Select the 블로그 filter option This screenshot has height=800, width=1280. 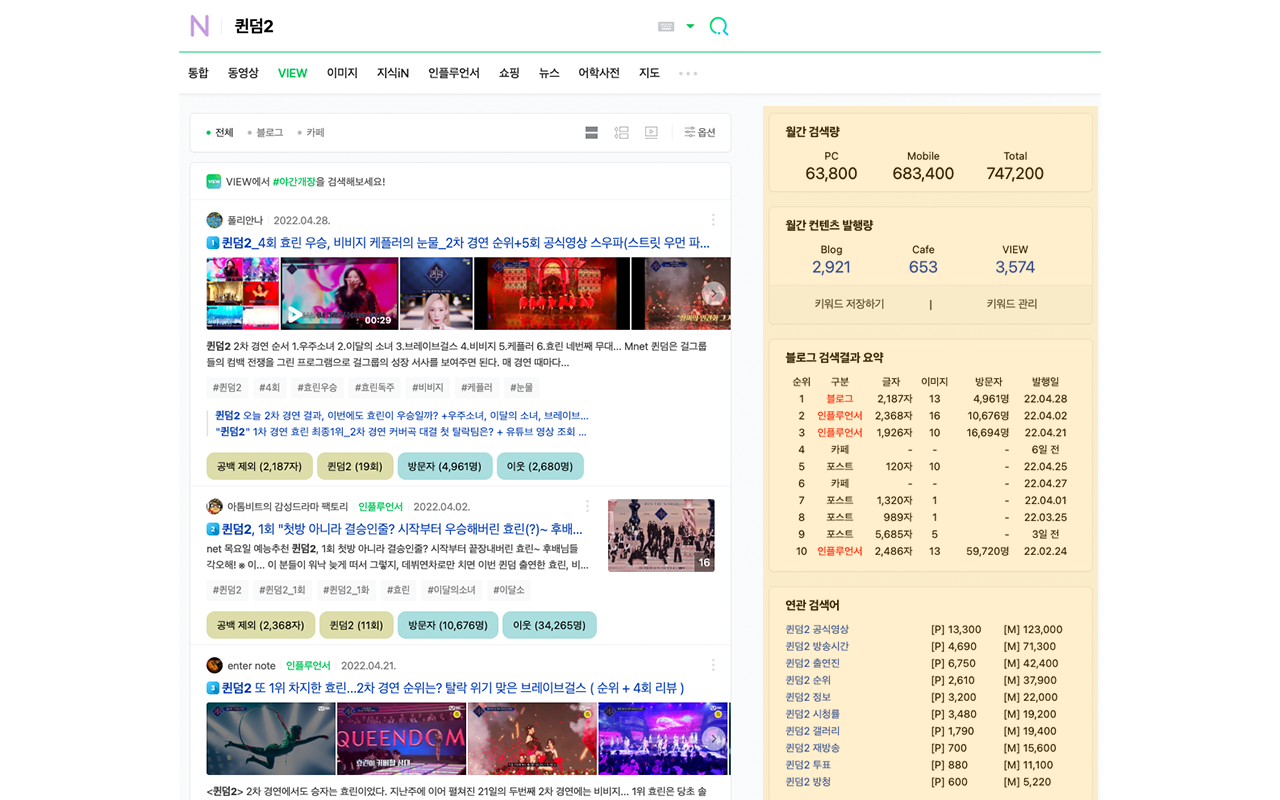[265, 132]
